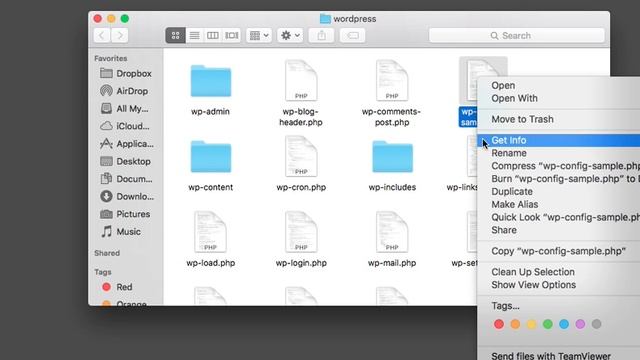Viewport: 640px width, 360px height.
Task: Apply the yellow tag color dot
Action: pos(531,324)
